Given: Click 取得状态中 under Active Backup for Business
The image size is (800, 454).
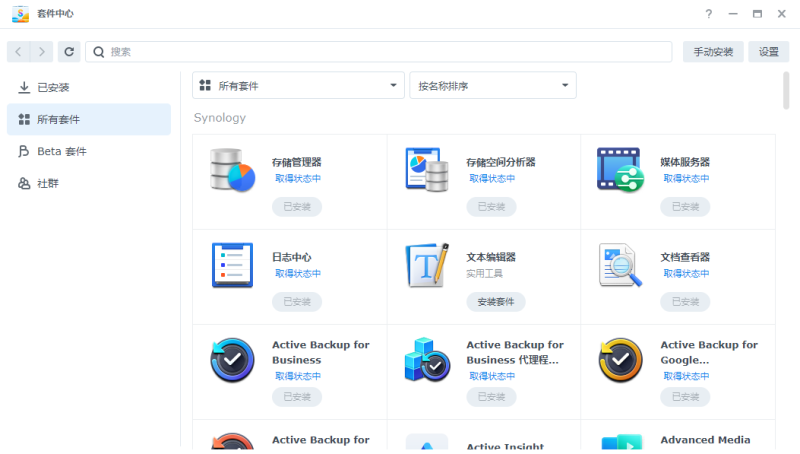Looking at the screenshot, I should pos(298,376).
